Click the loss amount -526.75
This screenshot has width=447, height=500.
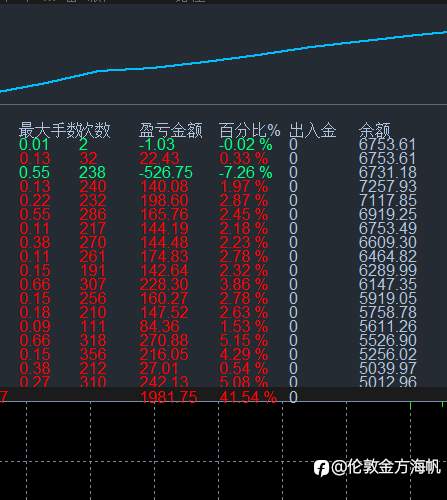coord(166,173)
